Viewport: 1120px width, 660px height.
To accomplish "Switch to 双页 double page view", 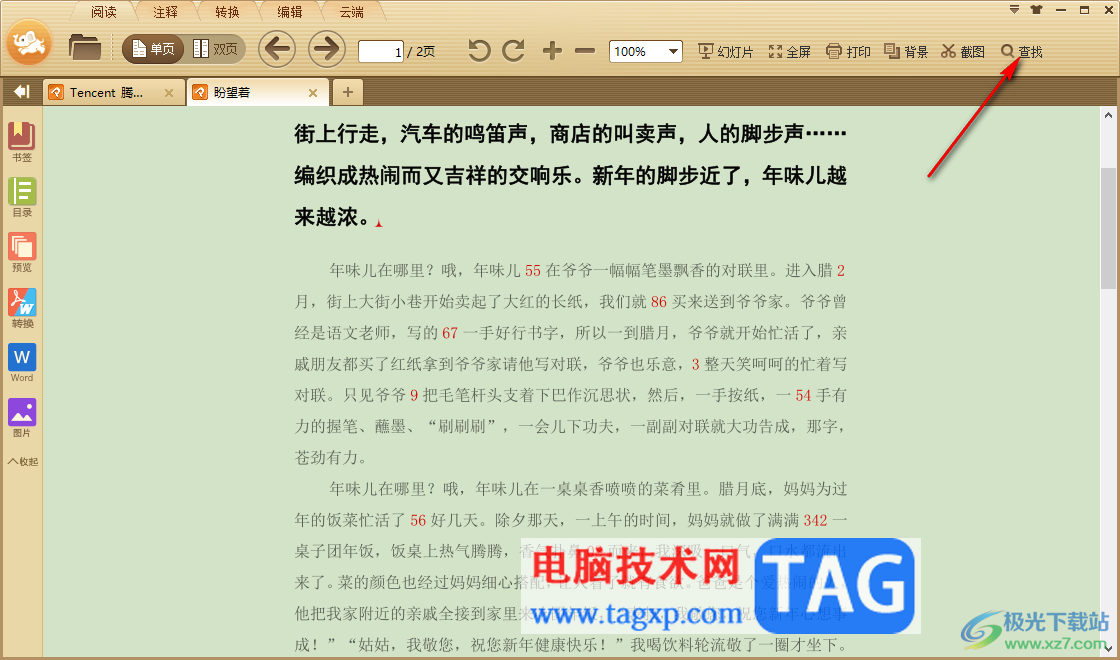I will click(x=215, y=49).
